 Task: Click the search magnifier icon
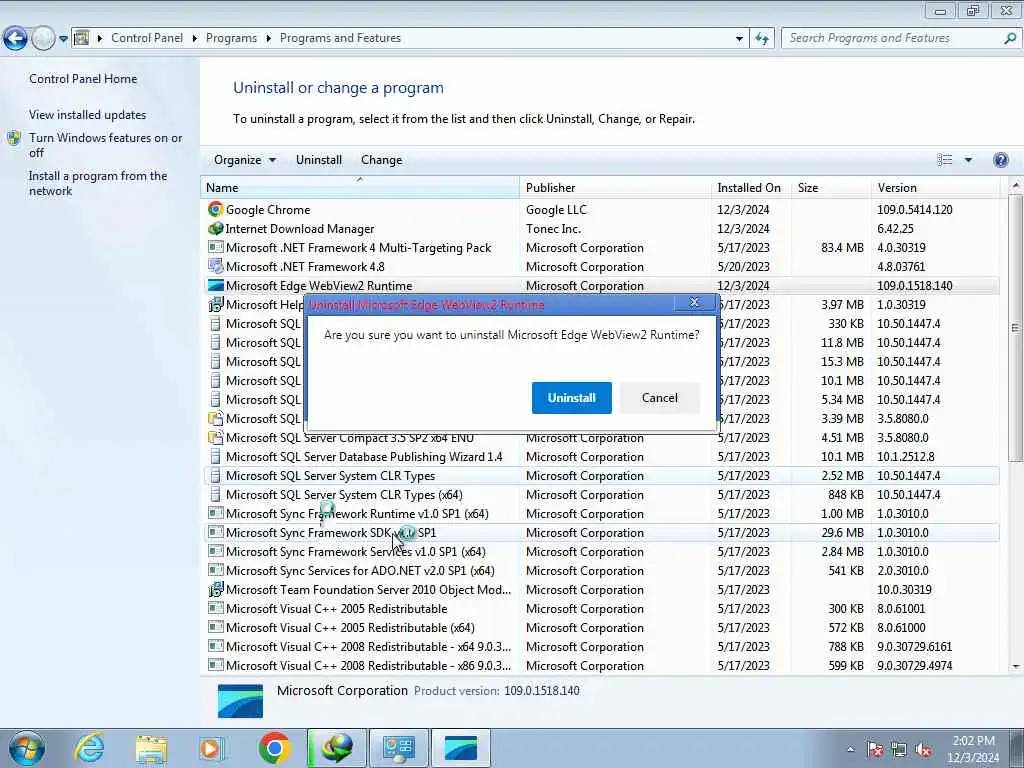click(1010, 39)
